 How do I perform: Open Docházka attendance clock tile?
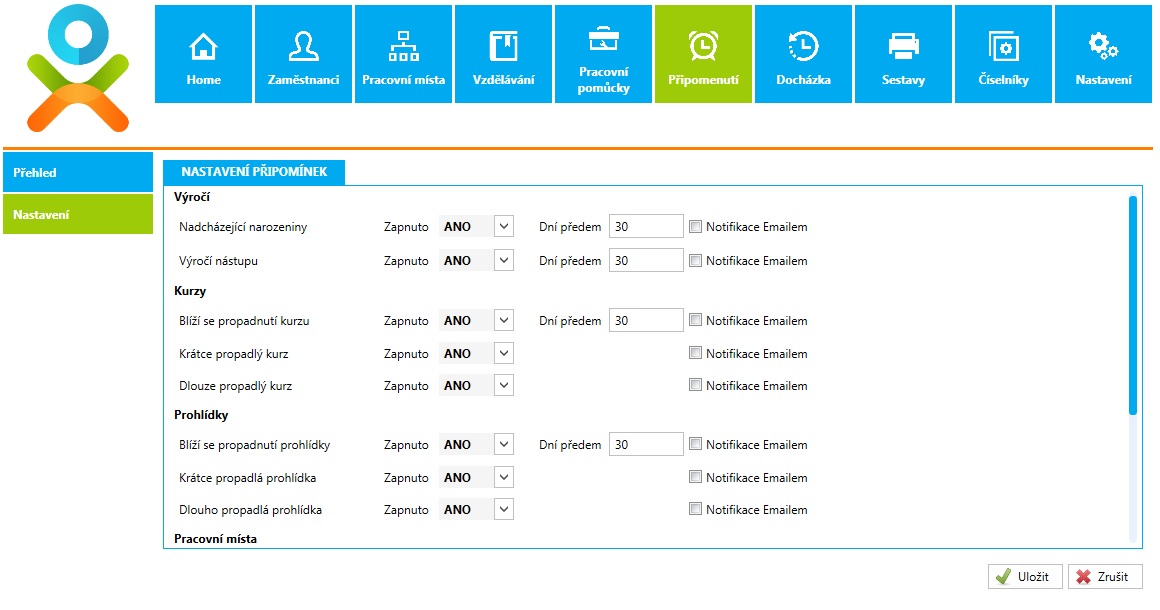pyautogui.click(x=803, y=54)
